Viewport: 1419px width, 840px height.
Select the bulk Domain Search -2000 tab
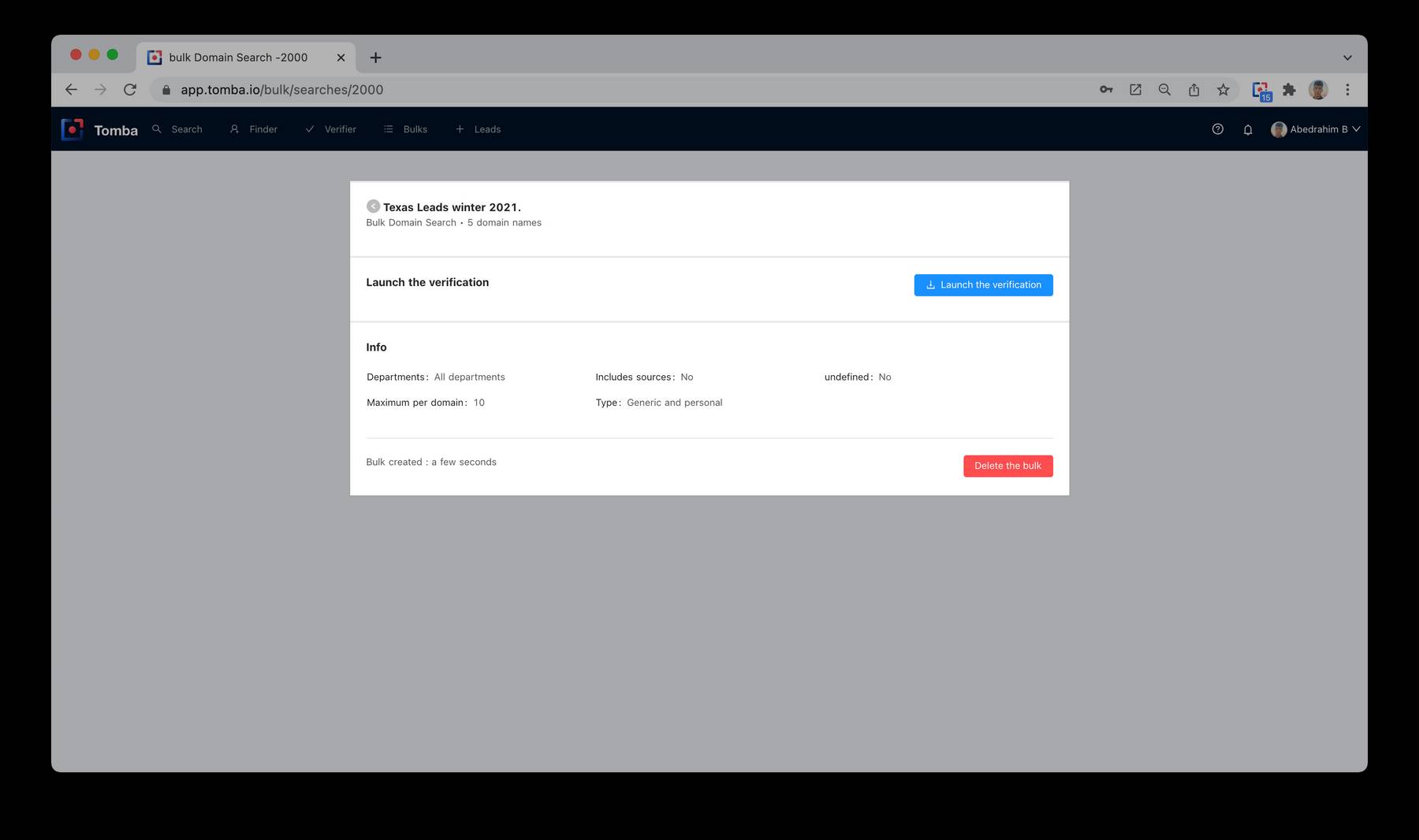click(245, 58)
